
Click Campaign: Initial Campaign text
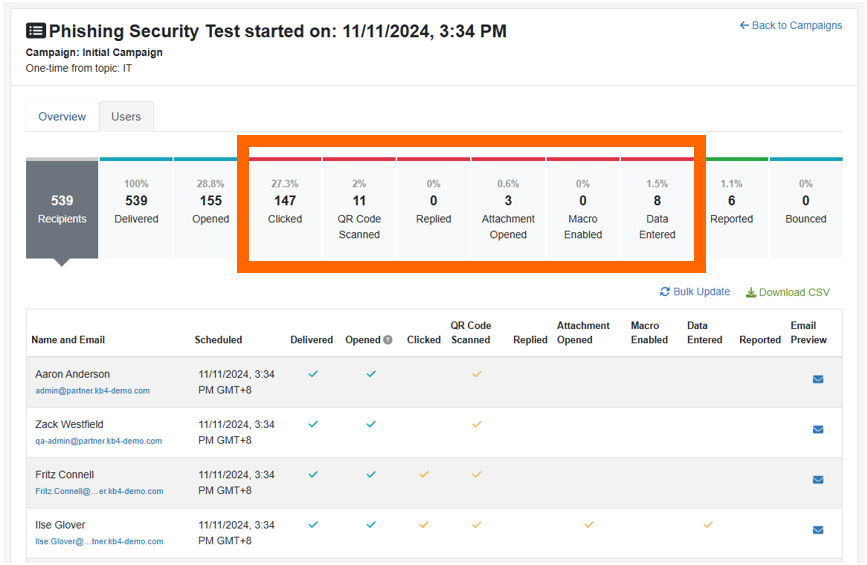coord(94,53)
